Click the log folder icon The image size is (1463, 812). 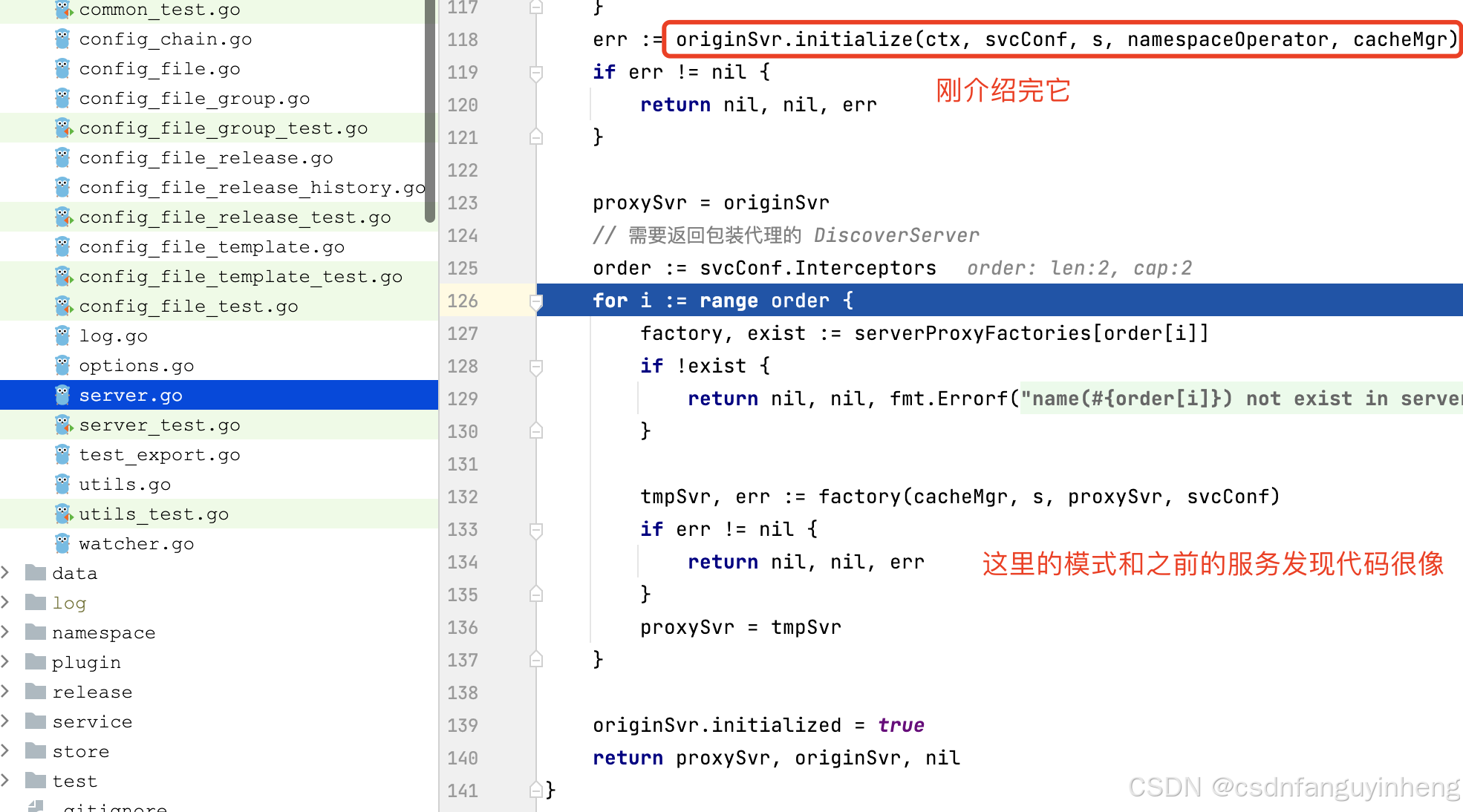point(36,602)
